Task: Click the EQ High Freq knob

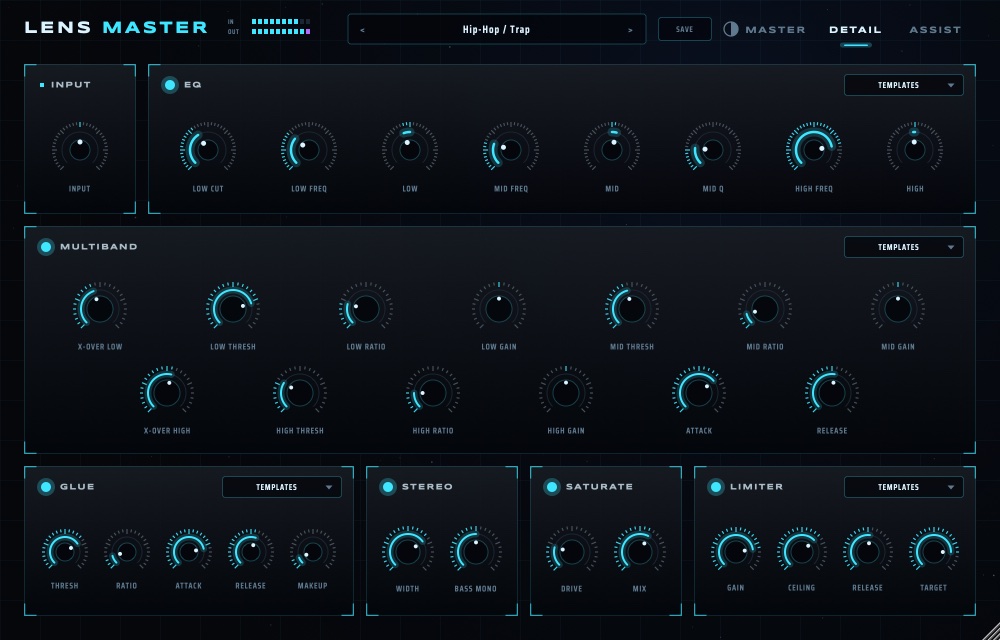Action: pyautogui.click(x=813, y=150)
